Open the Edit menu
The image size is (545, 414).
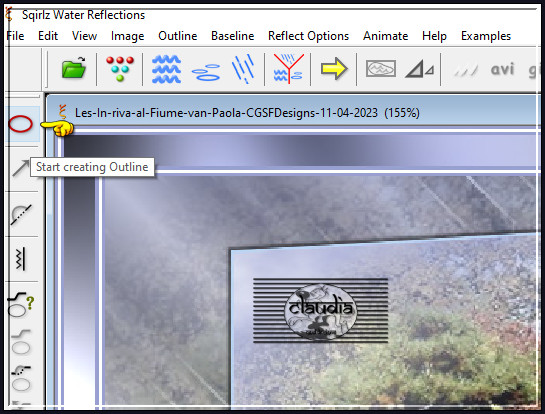pyautogui.click(x=48, y=36)
